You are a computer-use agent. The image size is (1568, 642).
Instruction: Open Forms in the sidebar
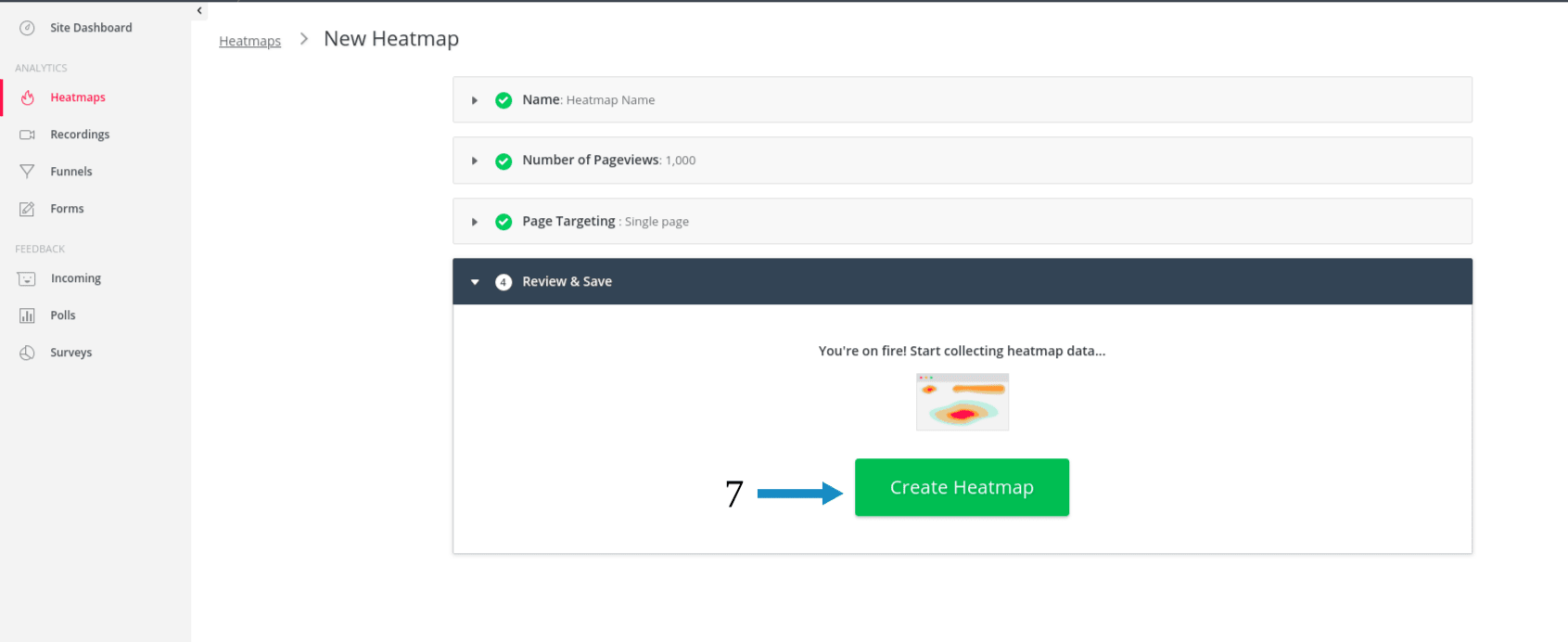[x=67, y=209]
